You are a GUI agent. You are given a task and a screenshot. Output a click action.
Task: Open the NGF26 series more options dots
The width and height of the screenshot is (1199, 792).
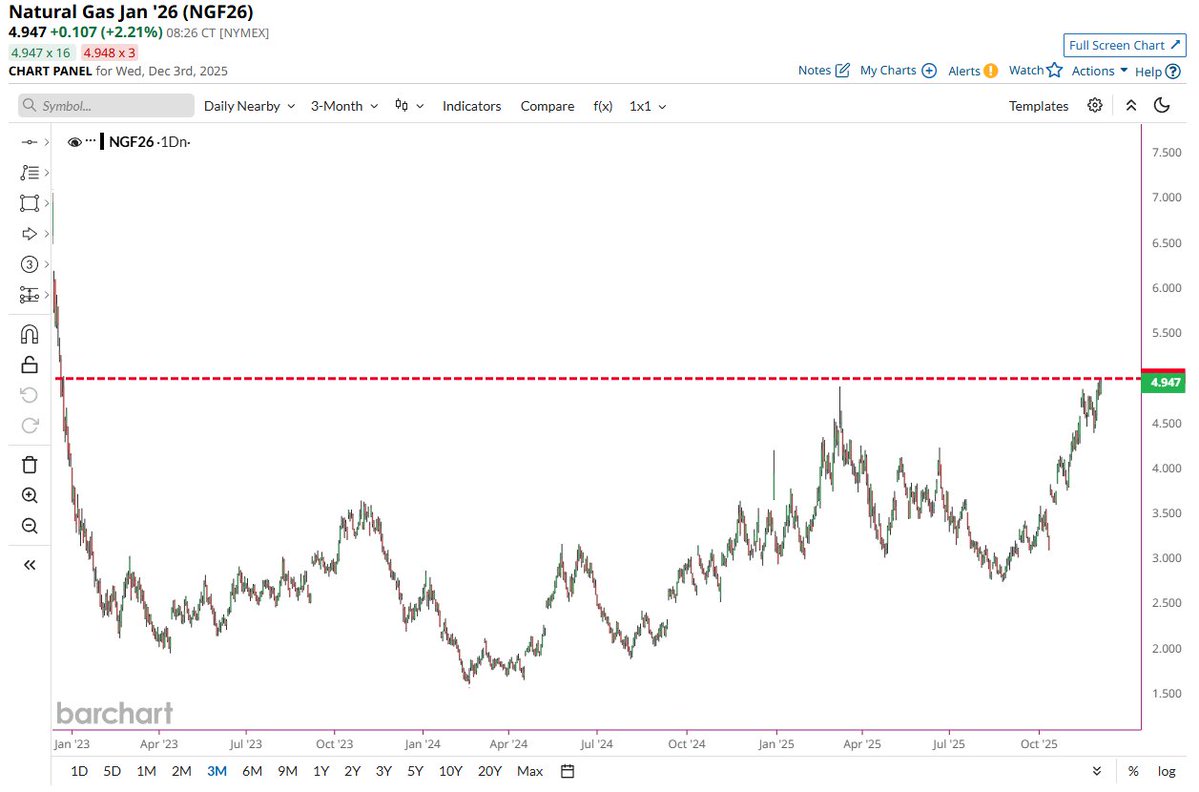(91, 141)
